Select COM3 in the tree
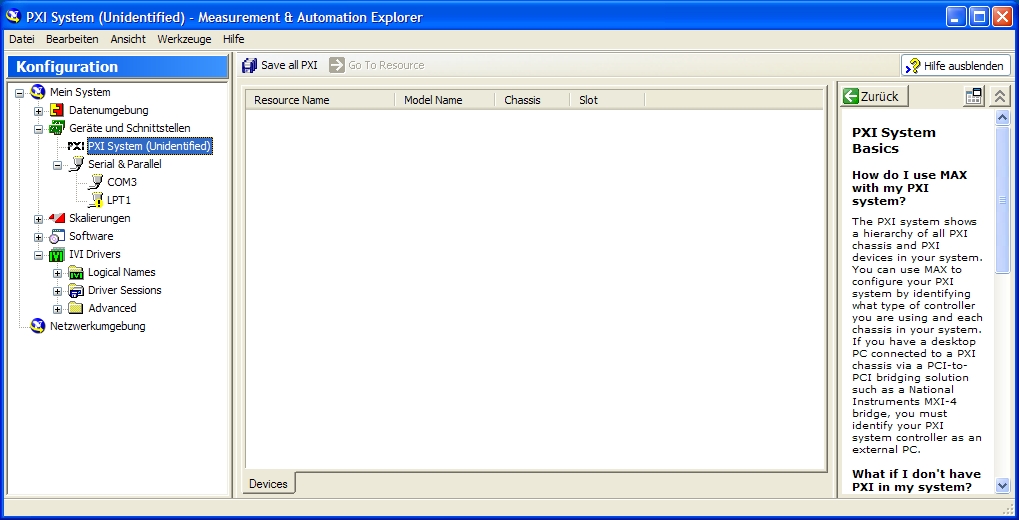1019x520 pixels. pyautogui.click(x=122, y=182)
